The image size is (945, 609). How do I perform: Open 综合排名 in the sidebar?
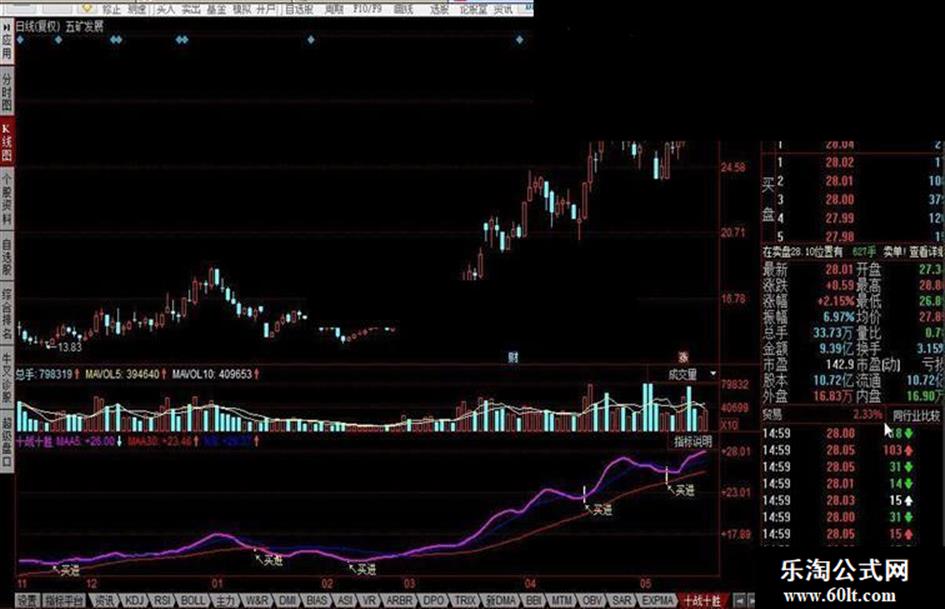[7, 314]
